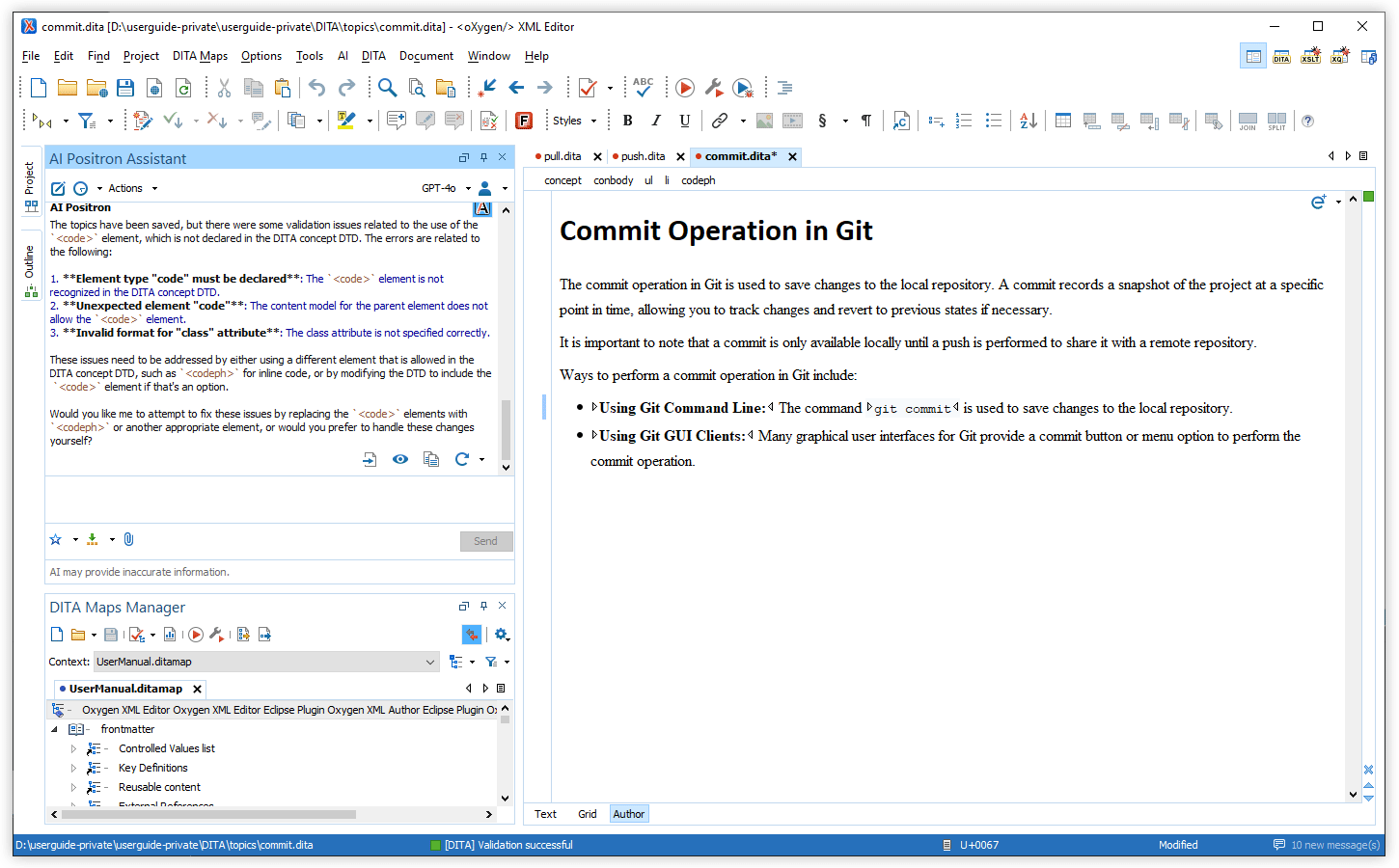Click the Insert link chain icon
Screen dimensions: 1399x868
(720, 121)
